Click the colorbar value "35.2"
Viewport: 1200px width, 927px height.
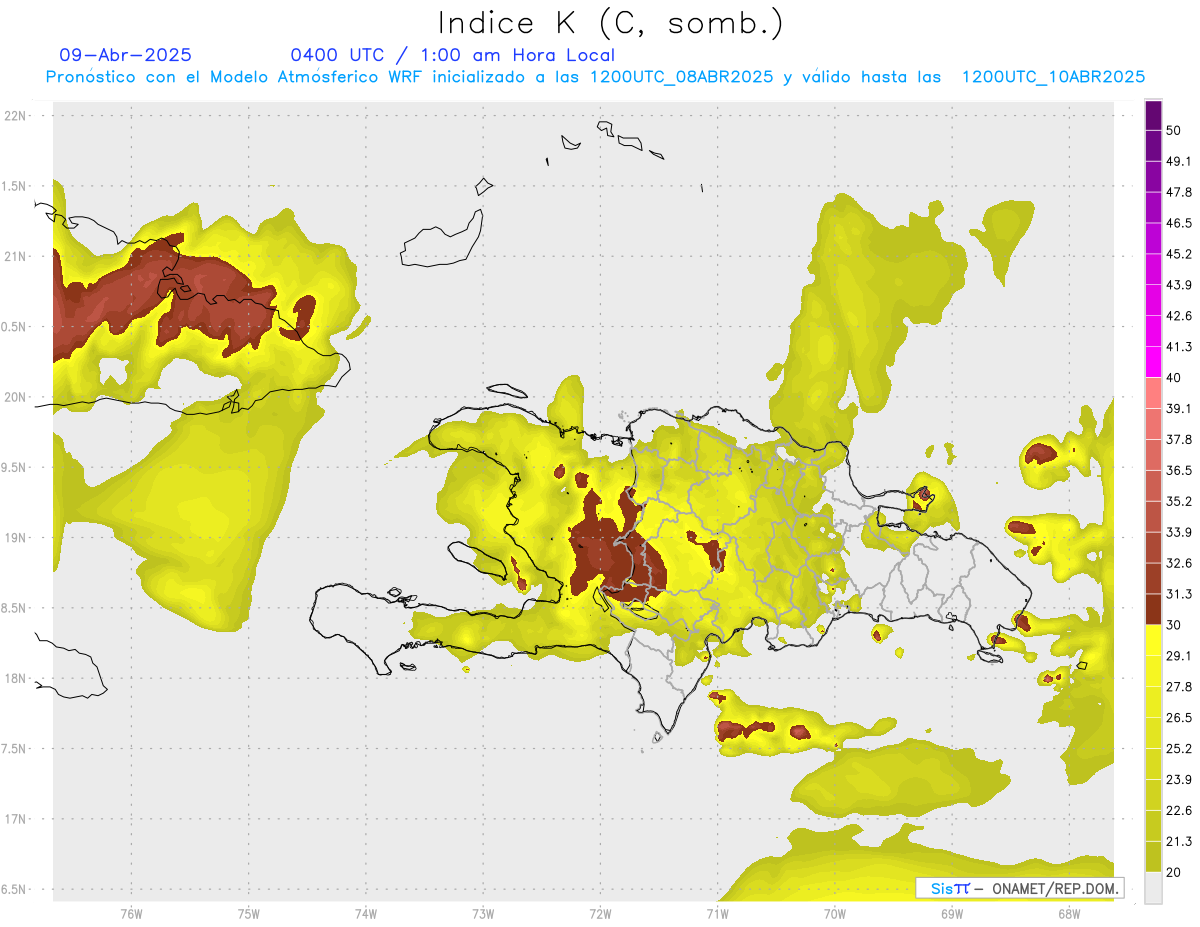click(x=1178, y=501)
